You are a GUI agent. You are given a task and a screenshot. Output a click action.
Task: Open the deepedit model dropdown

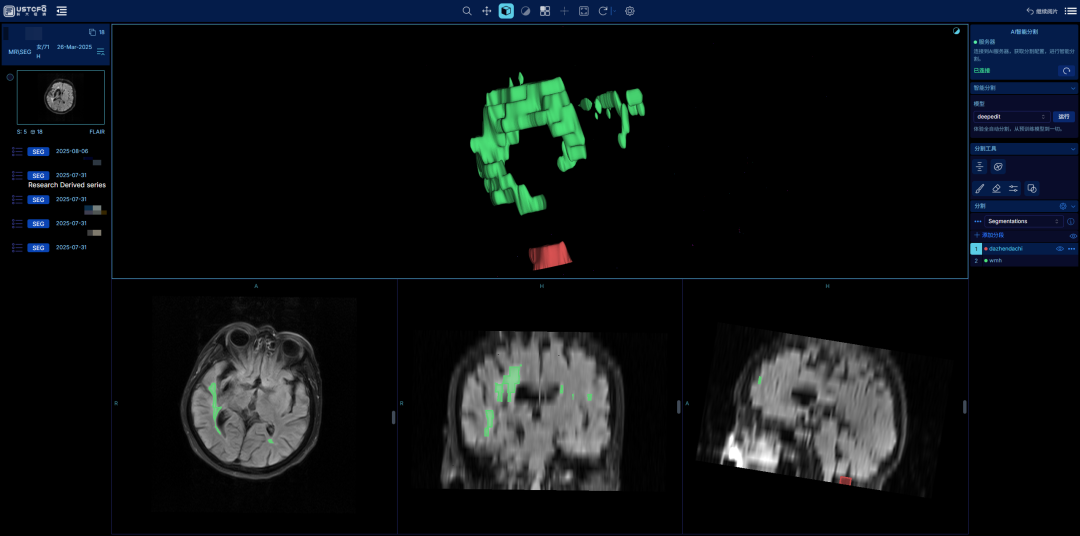pos(1011,117)
